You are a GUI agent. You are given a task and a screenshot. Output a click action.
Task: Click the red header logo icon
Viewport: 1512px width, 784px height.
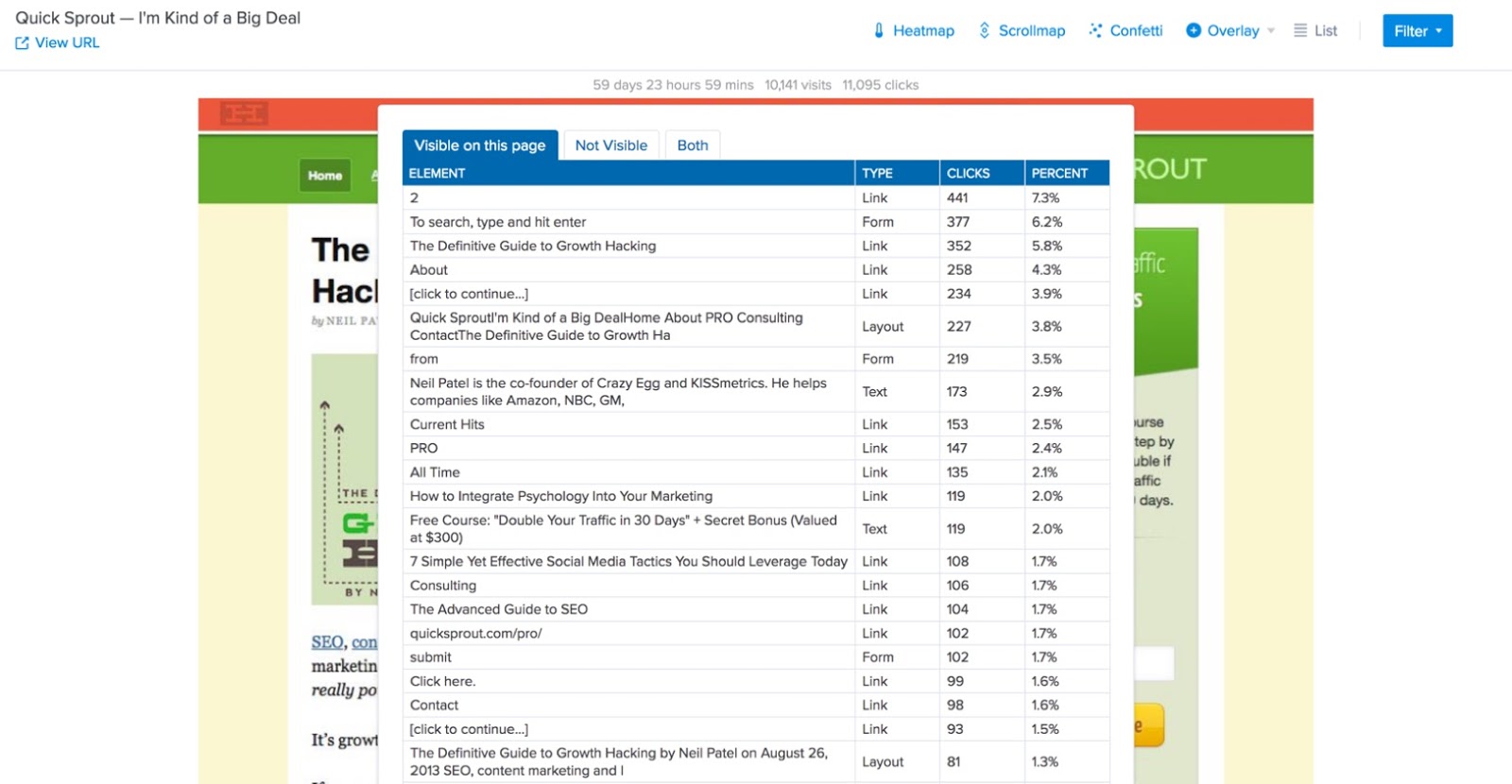pos(244,114)
